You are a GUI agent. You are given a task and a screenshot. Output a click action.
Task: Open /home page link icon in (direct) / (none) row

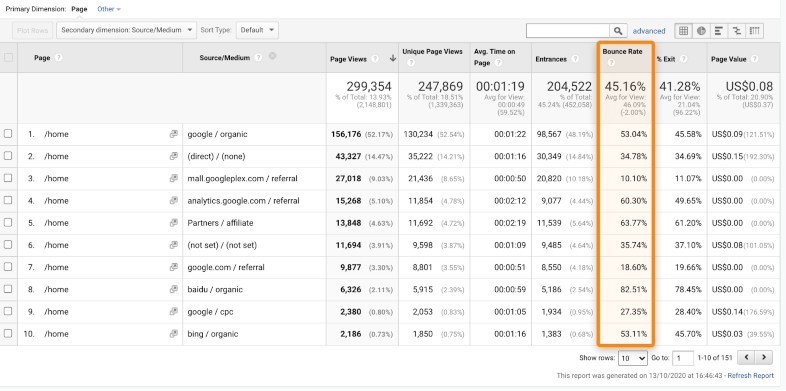click(173, 156)
